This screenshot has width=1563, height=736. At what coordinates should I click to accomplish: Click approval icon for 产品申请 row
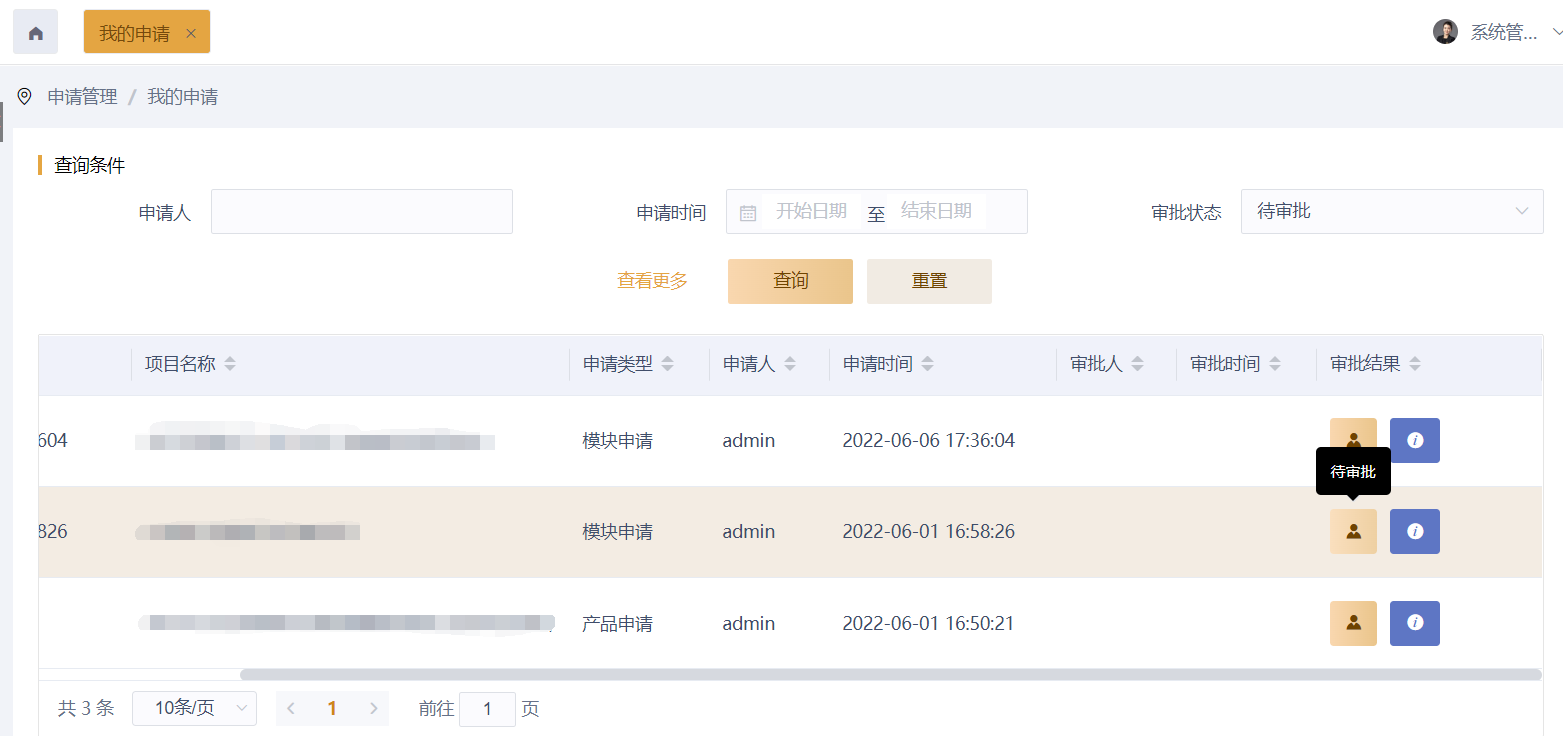pyautogui.click(x=1353, y=623)
